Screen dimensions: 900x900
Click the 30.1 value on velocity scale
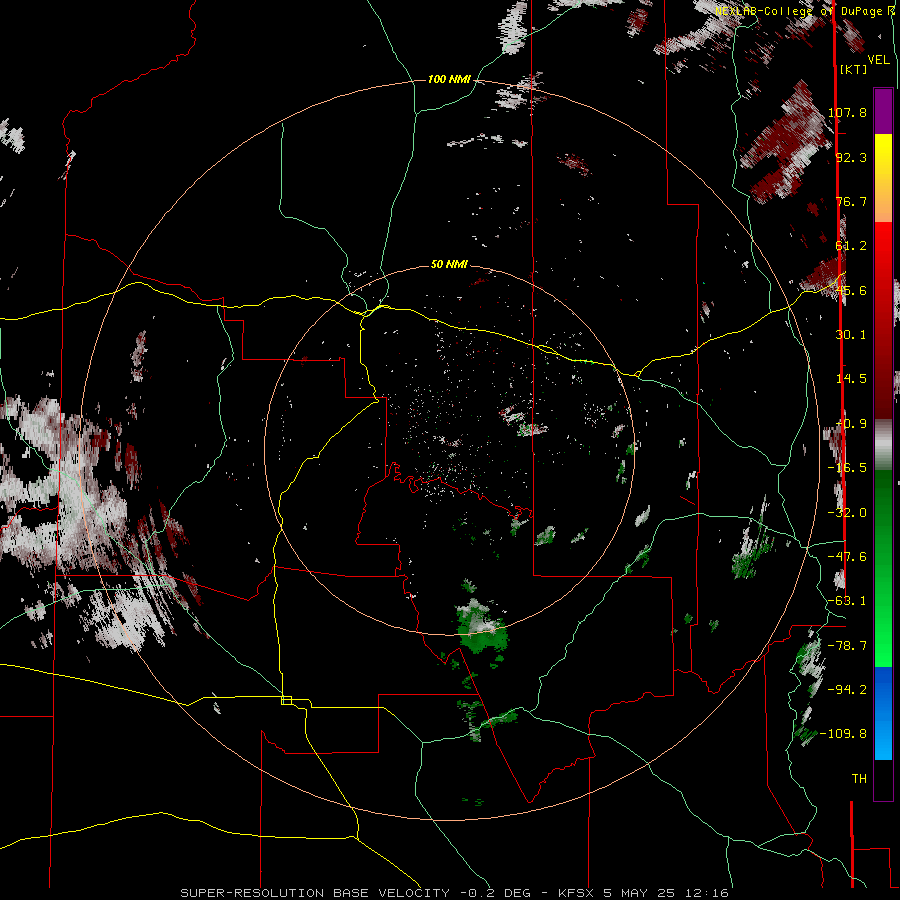pos(851,335)
